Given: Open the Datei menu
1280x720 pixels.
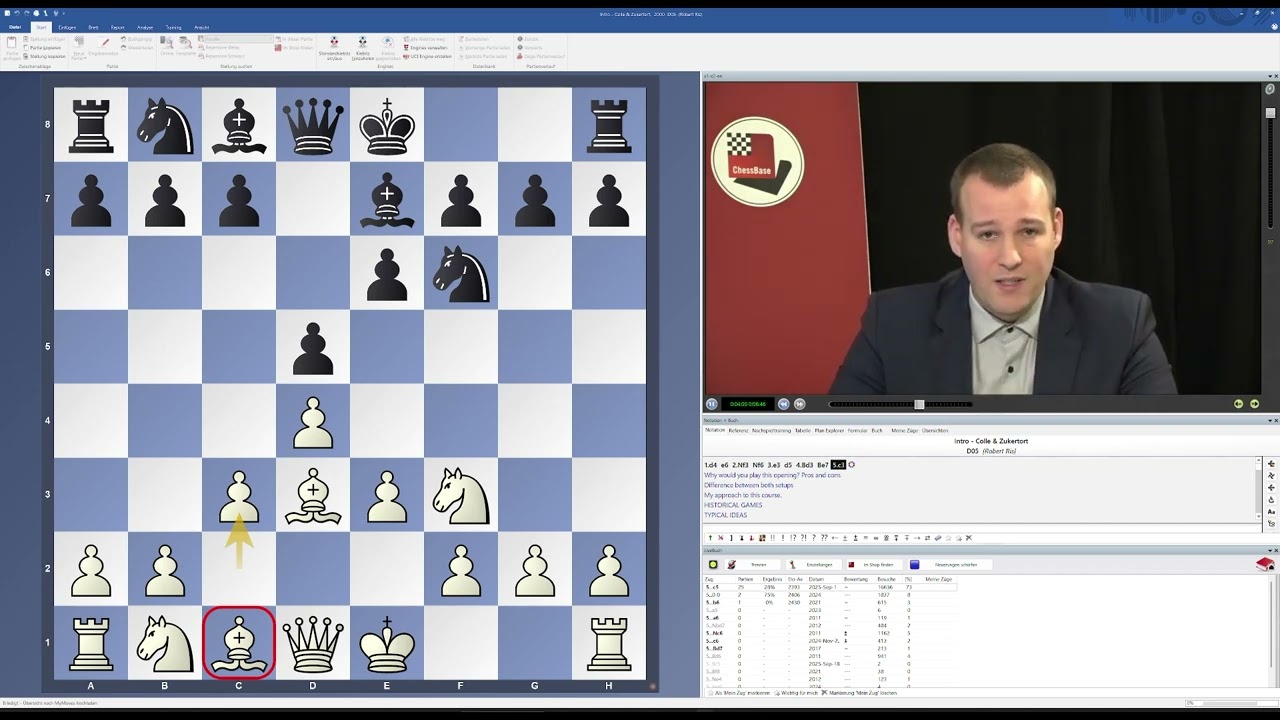Looking at the screenshot, I should pyautogui.click(x=15, y=27).
